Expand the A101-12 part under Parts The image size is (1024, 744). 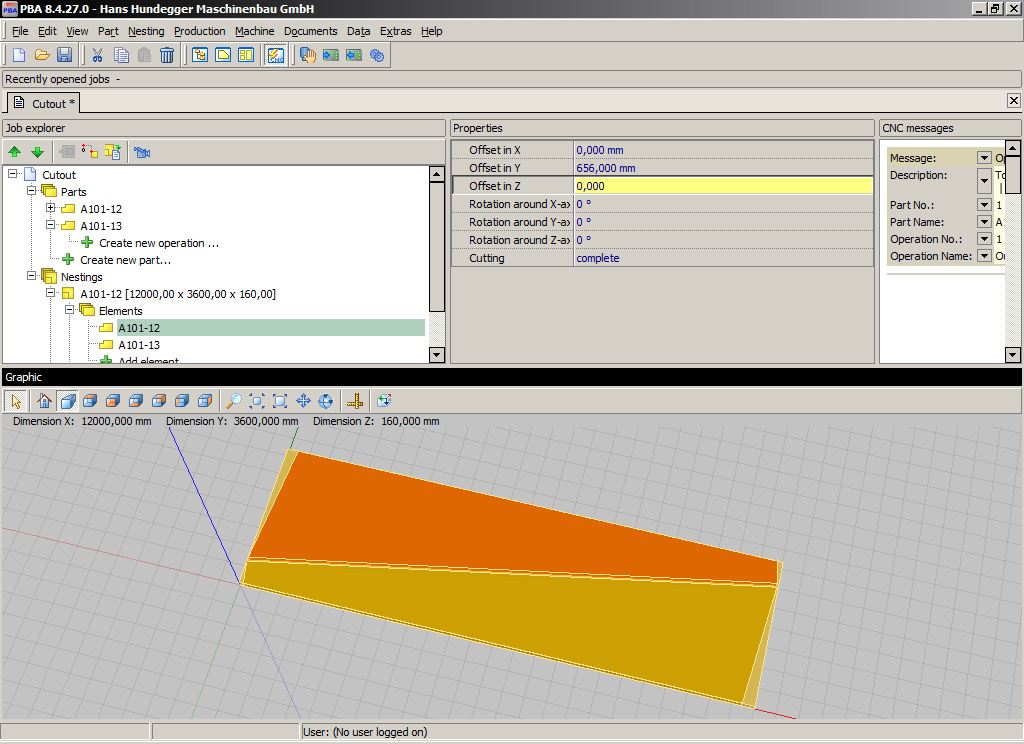tap(51, 209)
